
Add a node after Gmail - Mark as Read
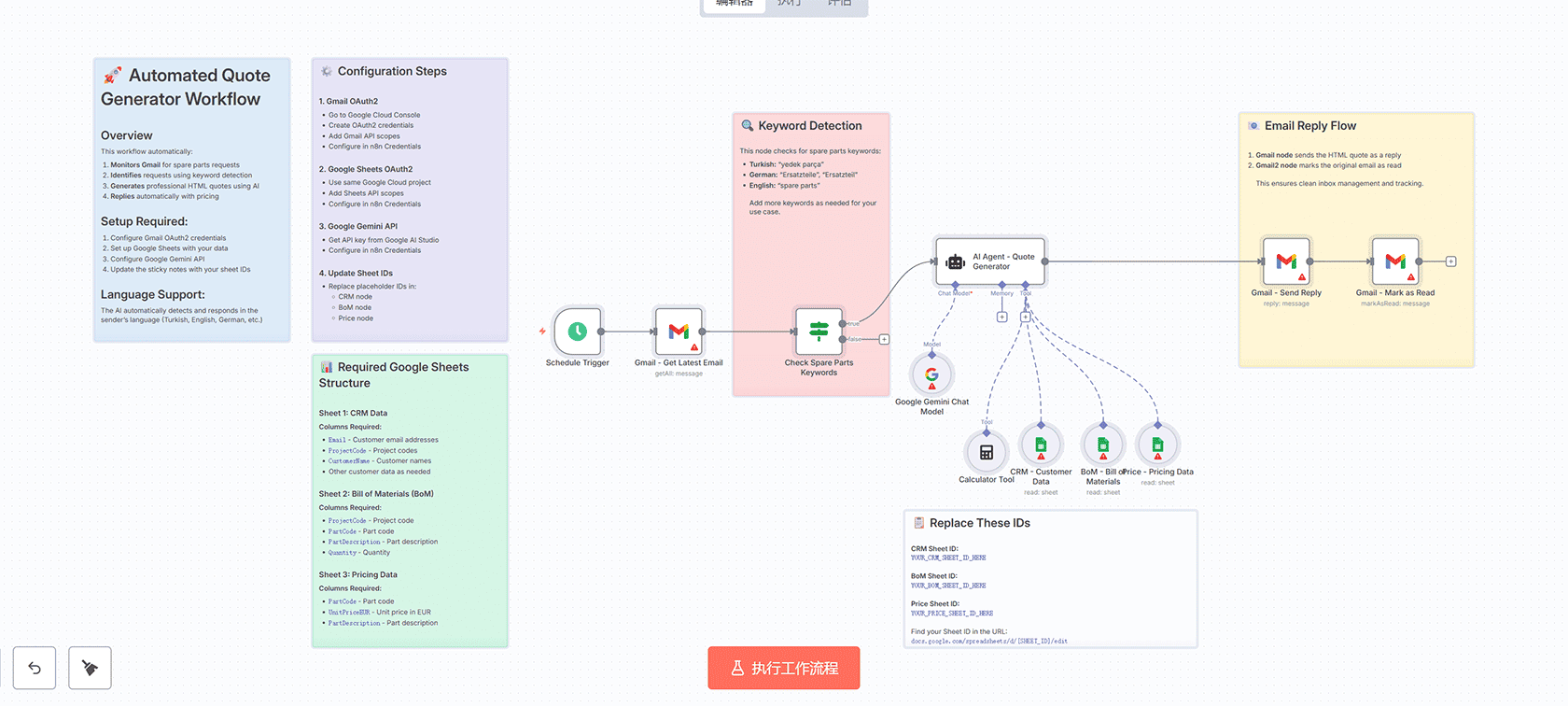point(1450,261)
